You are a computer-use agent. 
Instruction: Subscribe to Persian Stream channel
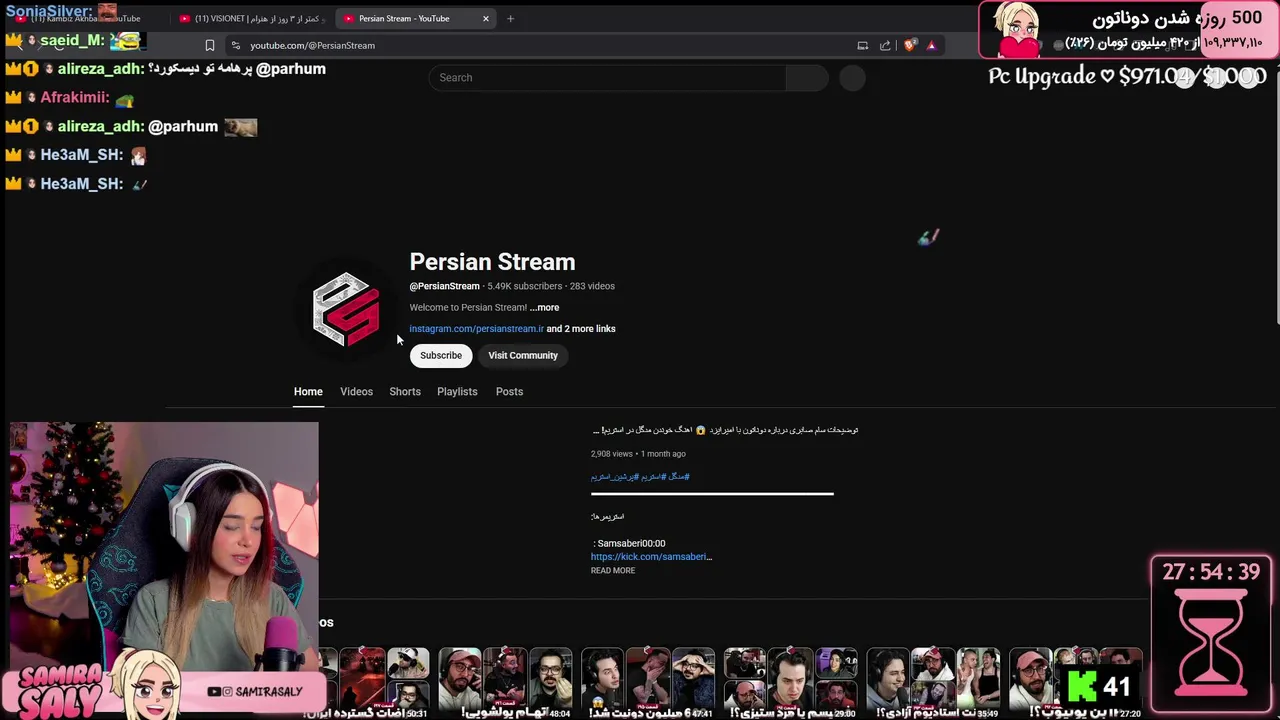click(x=441, y=356)
